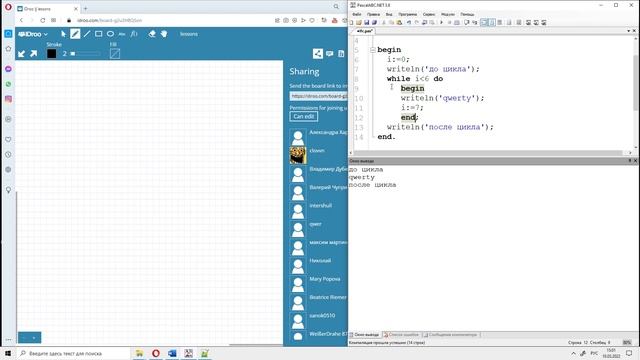640x360 pixels.
Task: Reload the page in Opera browser
Action: (42, 20)
